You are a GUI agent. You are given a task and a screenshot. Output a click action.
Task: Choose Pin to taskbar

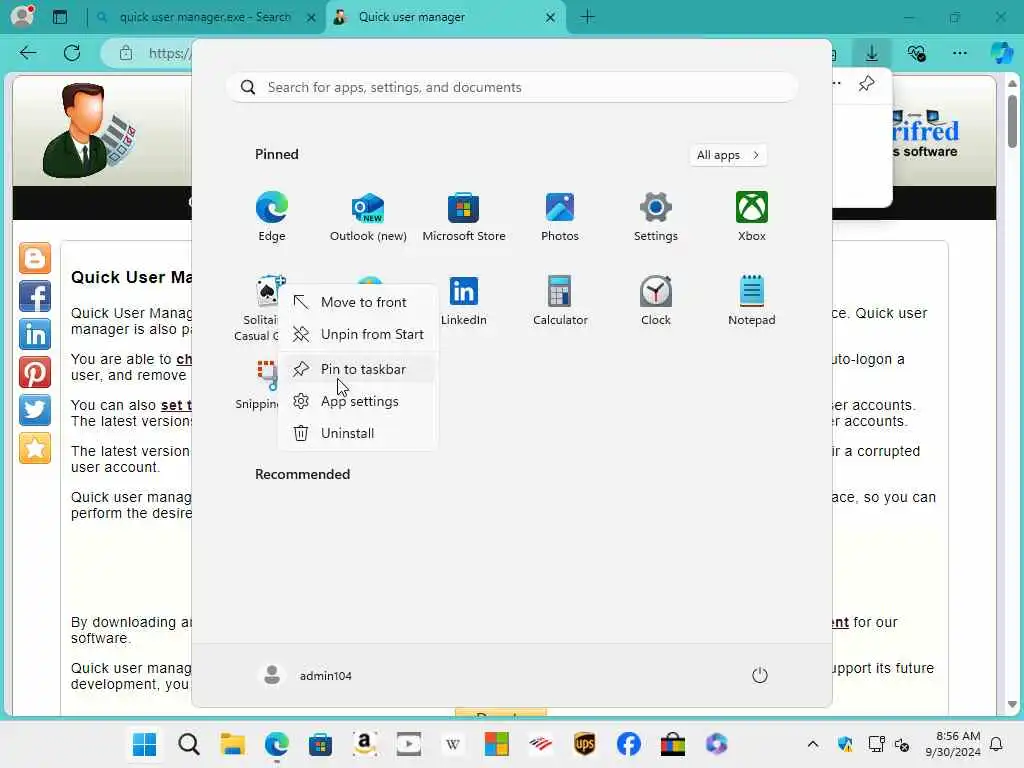coord(358,369)
